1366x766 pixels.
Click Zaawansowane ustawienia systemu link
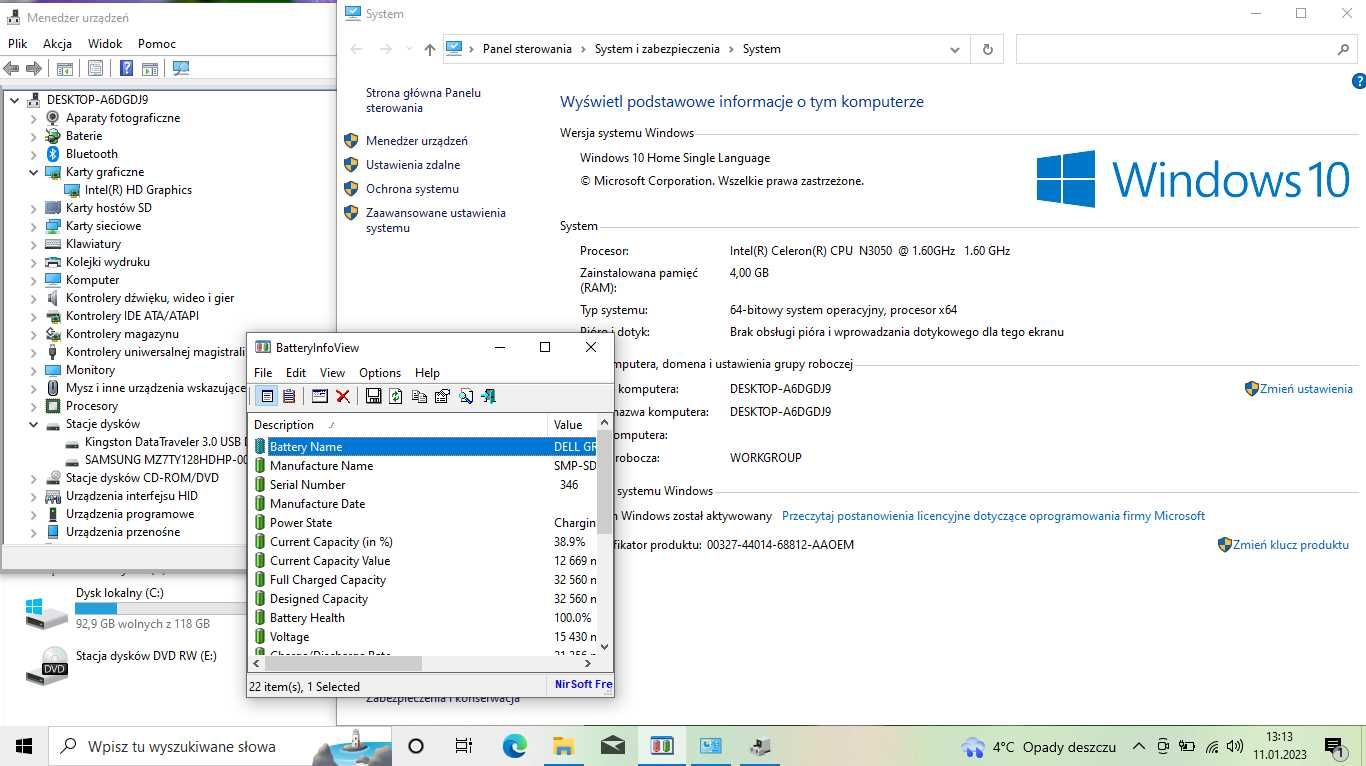436,220
